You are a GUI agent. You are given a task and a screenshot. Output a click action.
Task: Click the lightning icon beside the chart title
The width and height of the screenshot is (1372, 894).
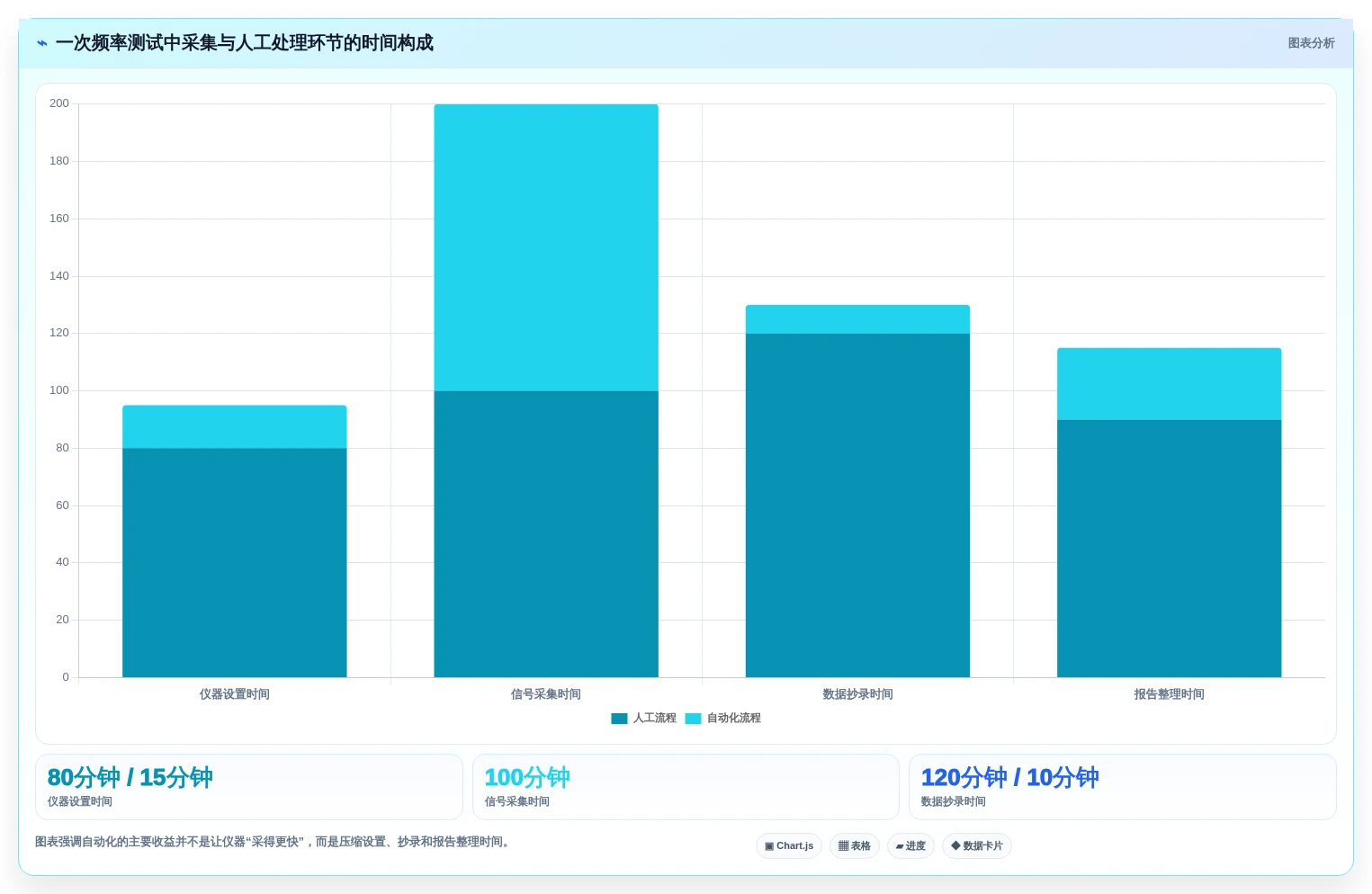[x=42, y=43]
